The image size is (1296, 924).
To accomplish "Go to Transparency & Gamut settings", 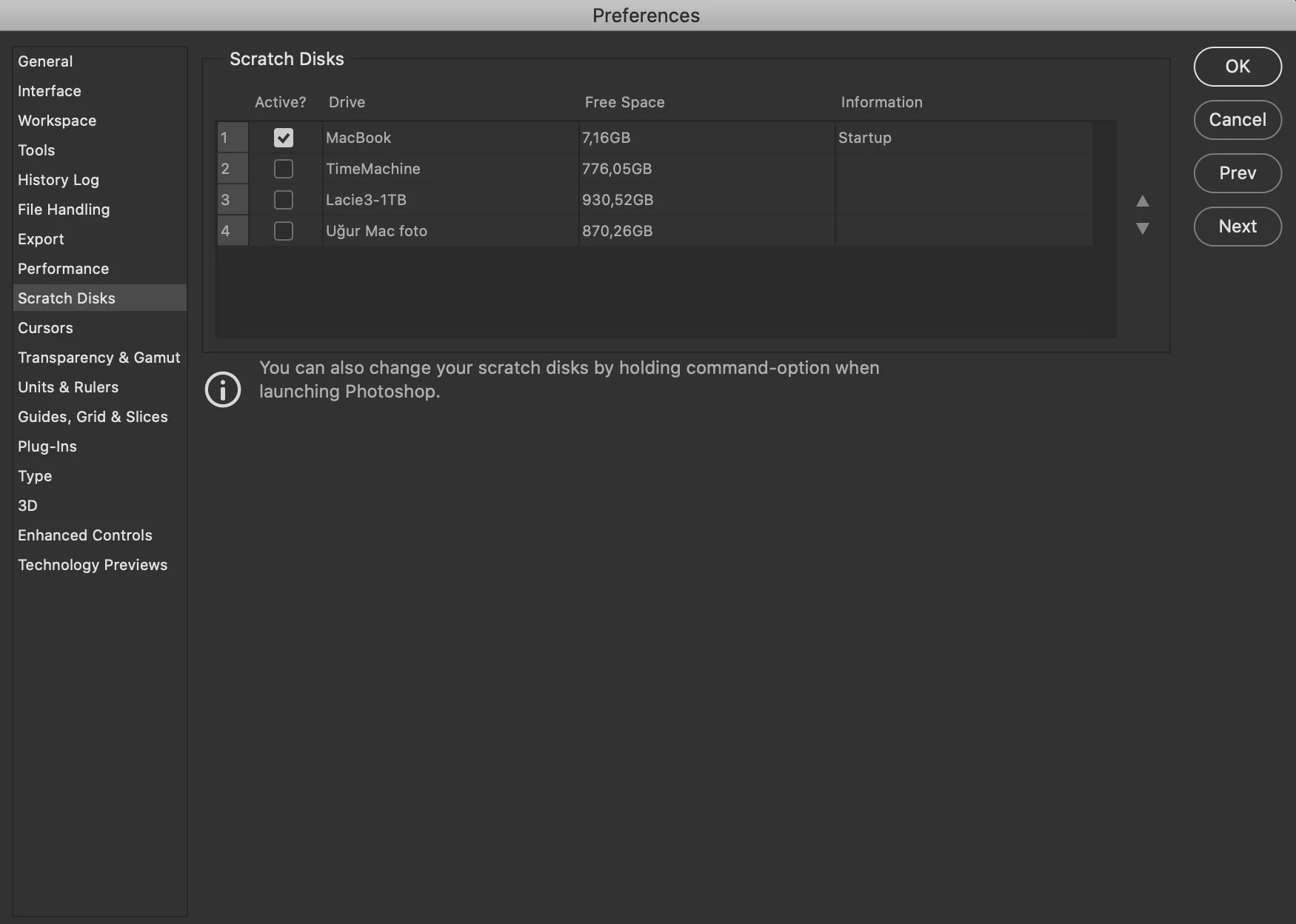I will (98, 358).
